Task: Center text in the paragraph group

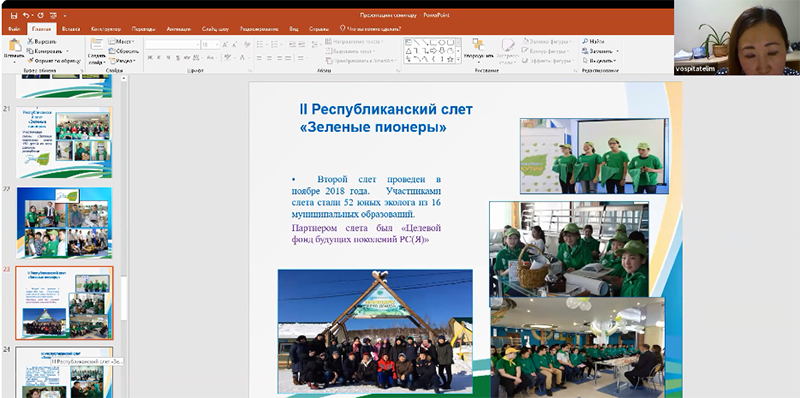Action: click(x=270, y=58)
